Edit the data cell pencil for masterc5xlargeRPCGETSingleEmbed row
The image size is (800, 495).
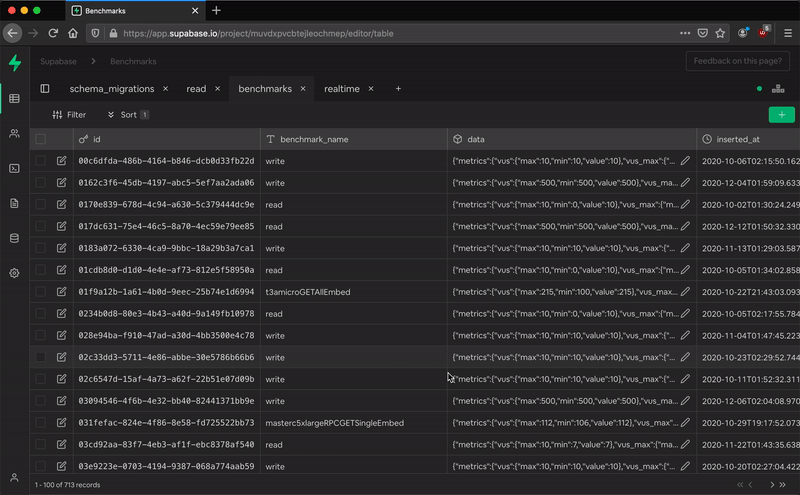pyautogui.click(x=685, y=423)
